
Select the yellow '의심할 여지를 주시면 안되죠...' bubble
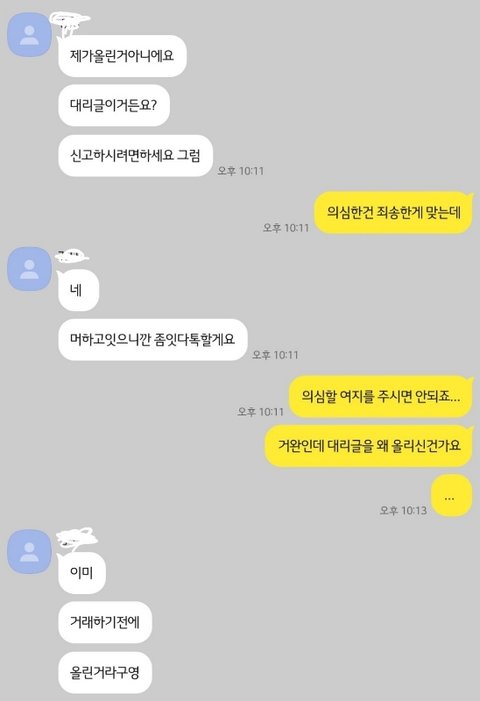point(381,397)
